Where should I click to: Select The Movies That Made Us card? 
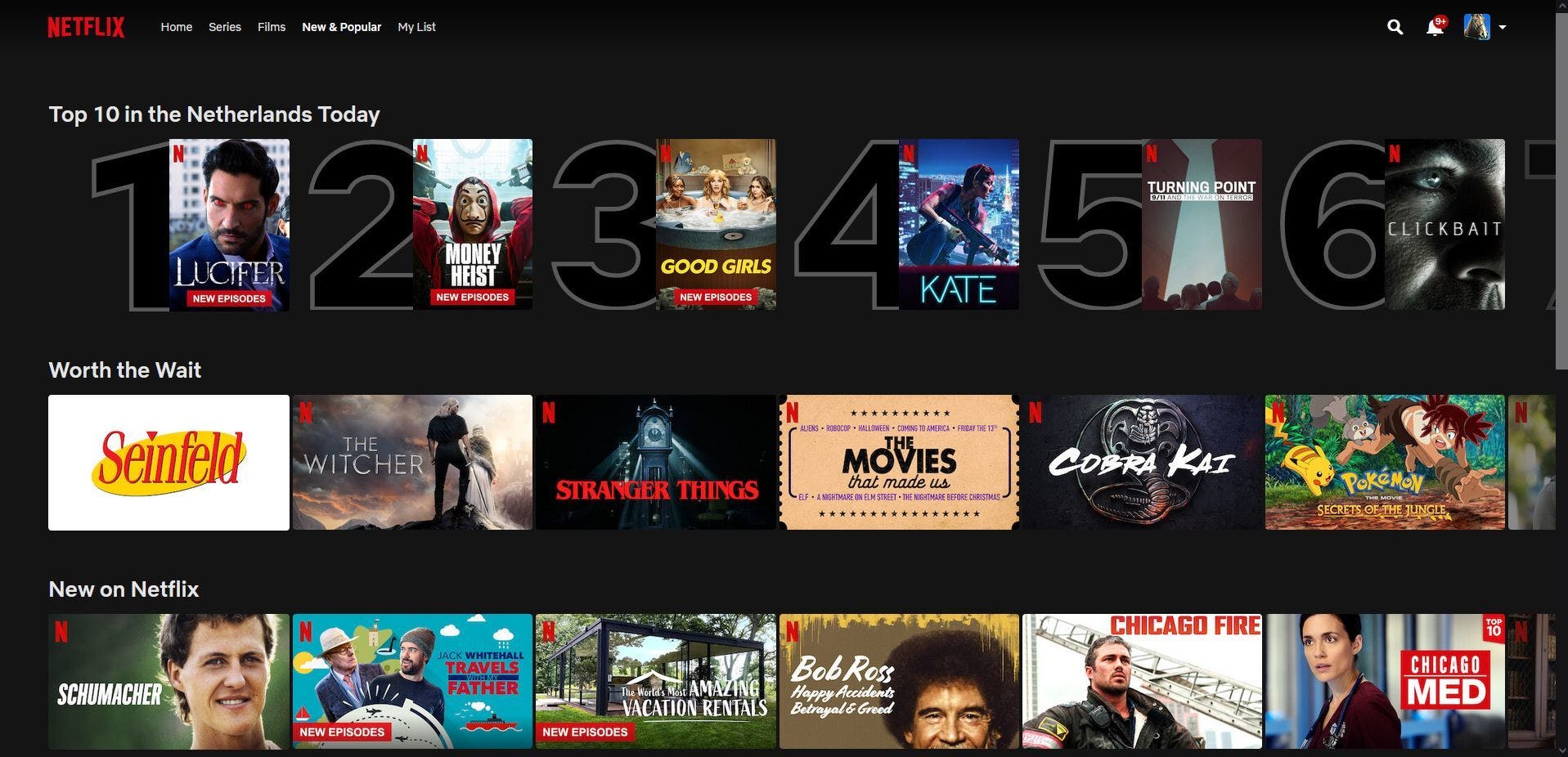click(x=899, y=463)
